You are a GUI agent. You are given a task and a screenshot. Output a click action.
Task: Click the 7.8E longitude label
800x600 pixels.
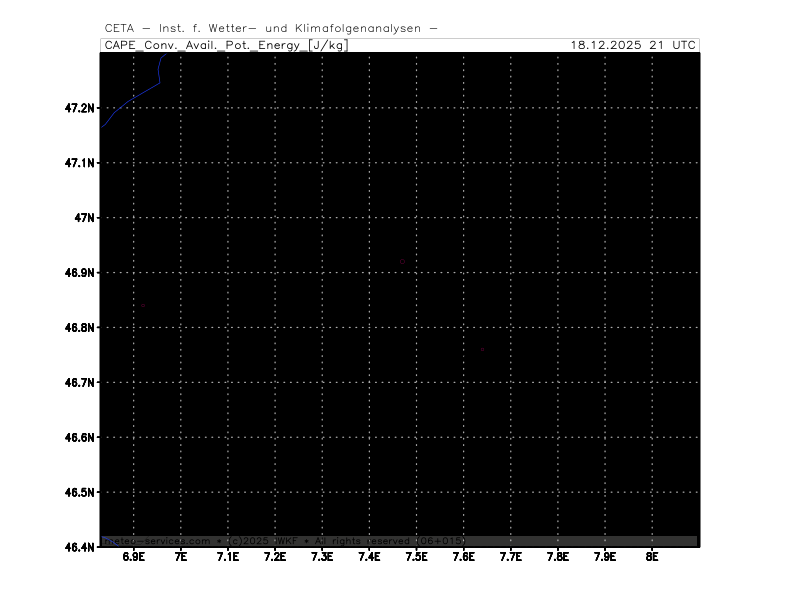point(557,556)
